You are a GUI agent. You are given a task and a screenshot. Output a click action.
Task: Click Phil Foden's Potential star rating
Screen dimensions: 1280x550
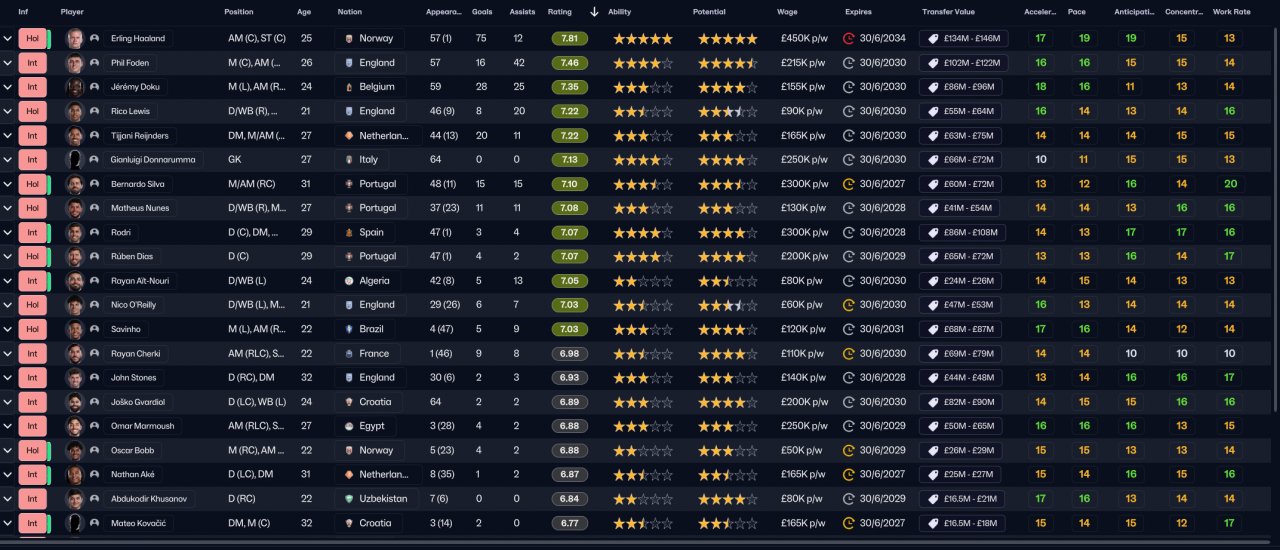727,63
